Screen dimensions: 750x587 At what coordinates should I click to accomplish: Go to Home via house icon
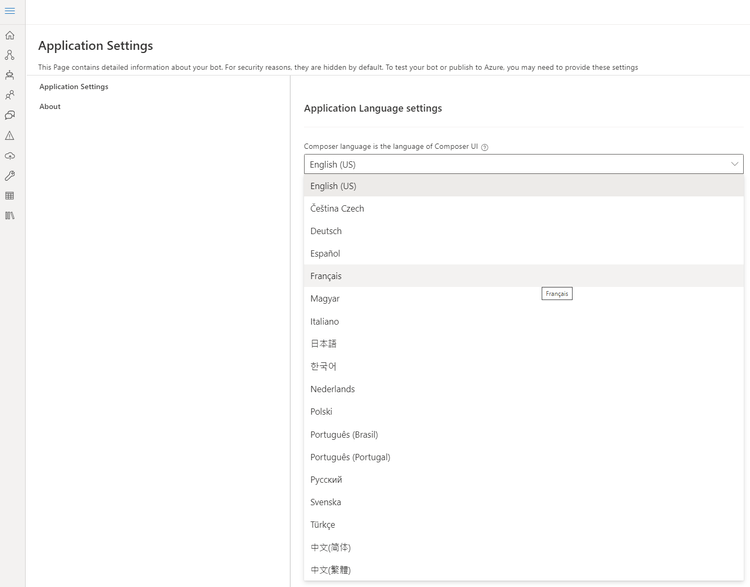(x=10, y=35)
